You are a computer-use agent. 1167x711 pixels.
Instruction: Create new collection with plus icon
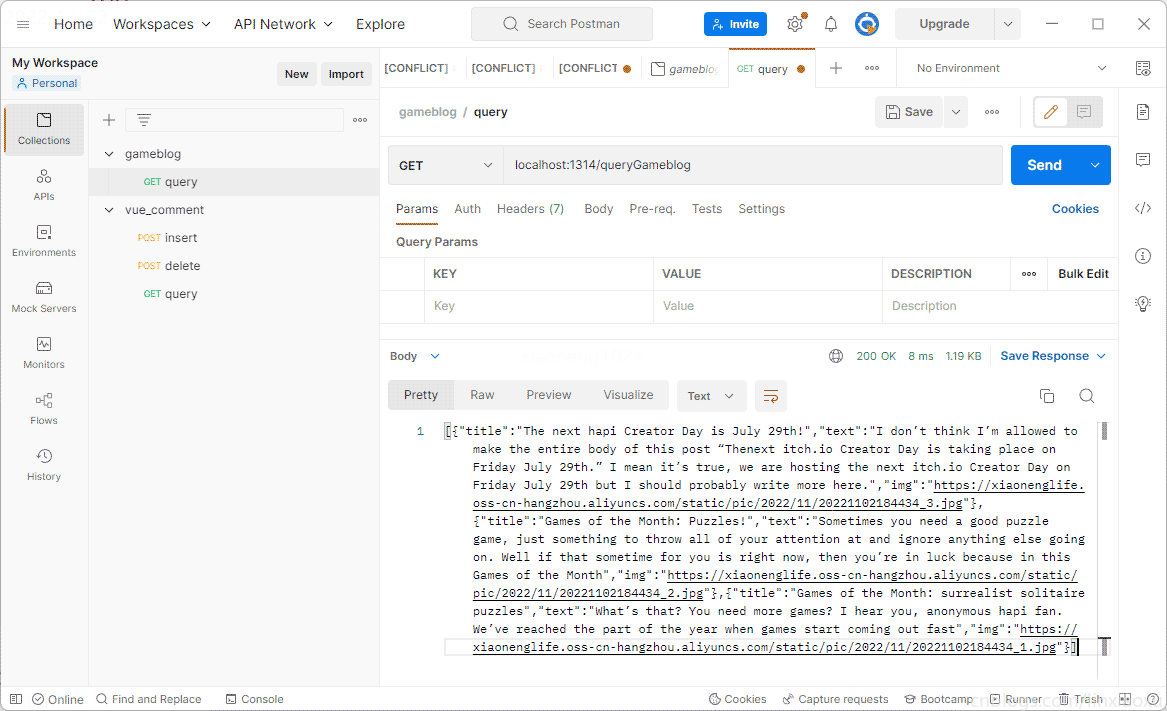pyautogui.click(x=109, y=120)
